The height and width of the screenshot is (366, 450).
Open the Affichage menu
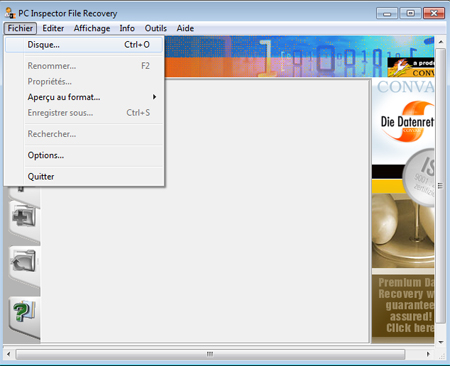[x=92, y=28]
